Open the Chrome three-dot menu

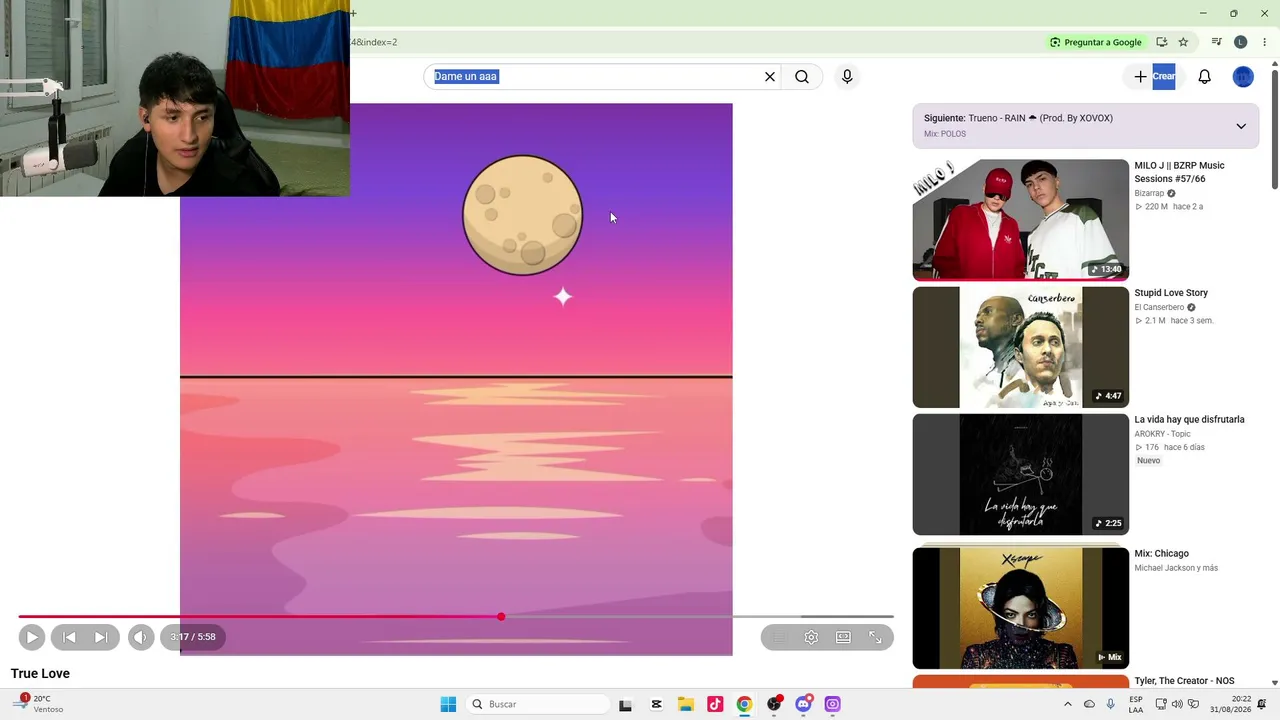tap(1264, 42)
